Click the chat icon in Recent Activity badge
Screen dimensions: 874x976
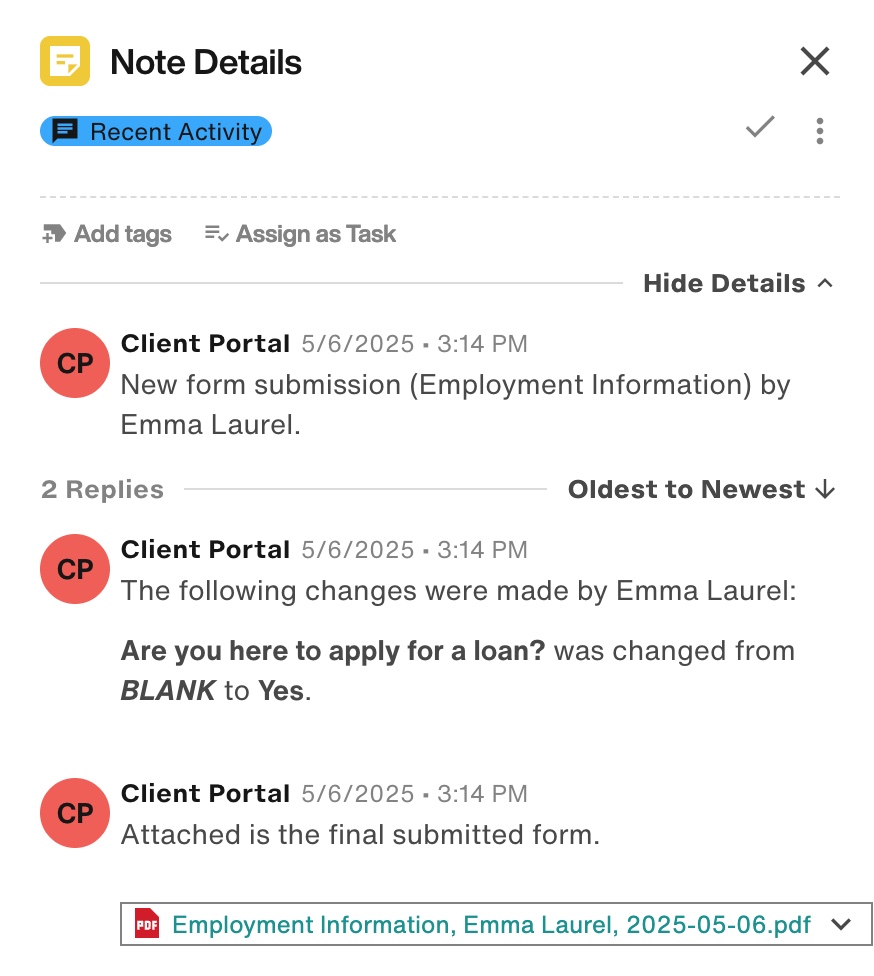point(65,131)
